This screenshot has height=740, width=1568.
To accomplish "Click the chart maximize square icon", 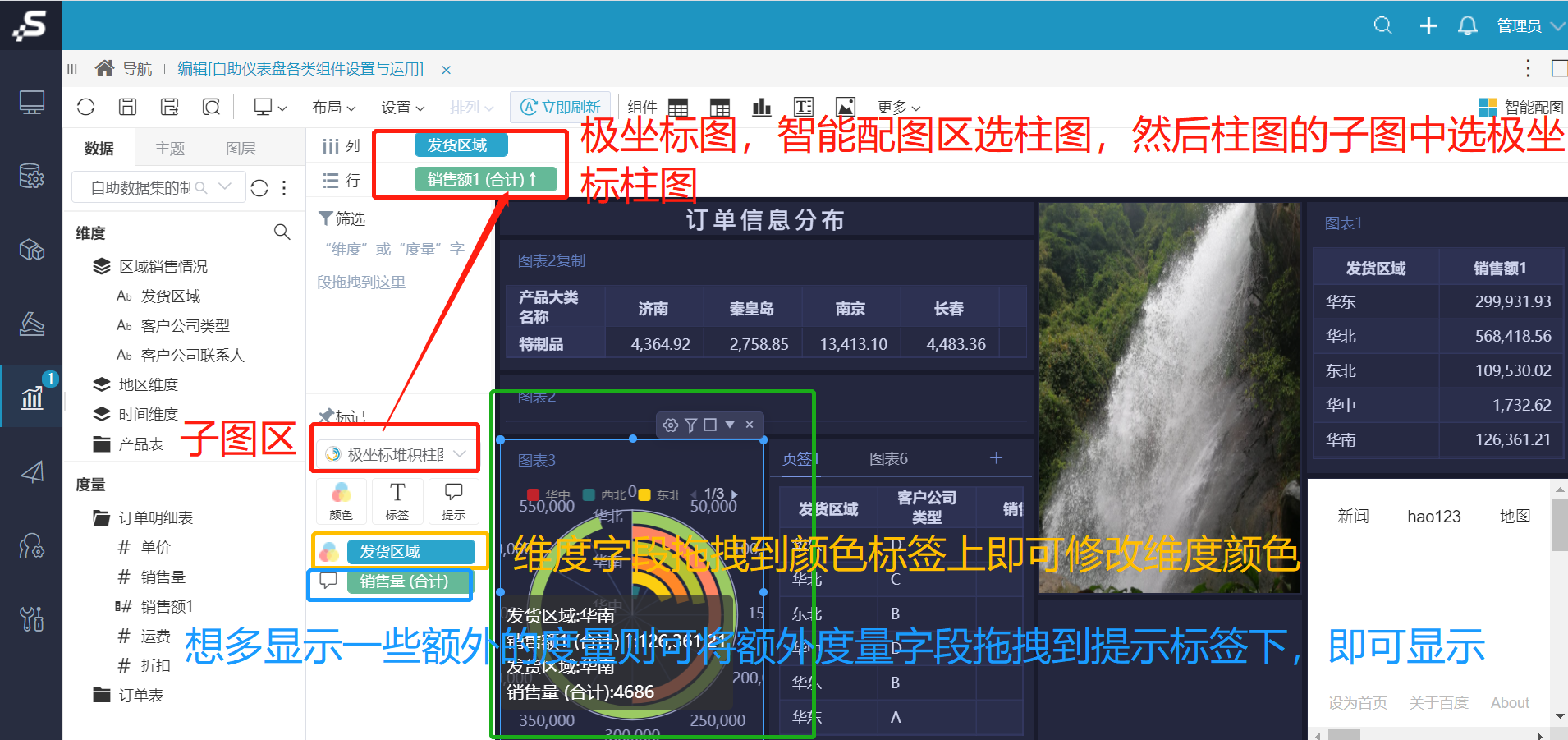I will point(710,425).
